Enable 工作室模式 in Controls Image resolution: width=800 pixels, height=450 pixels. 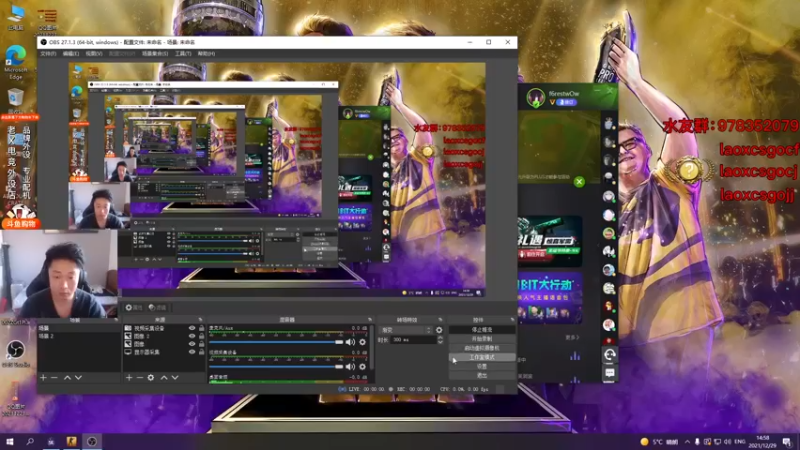[x=482, y=357]
